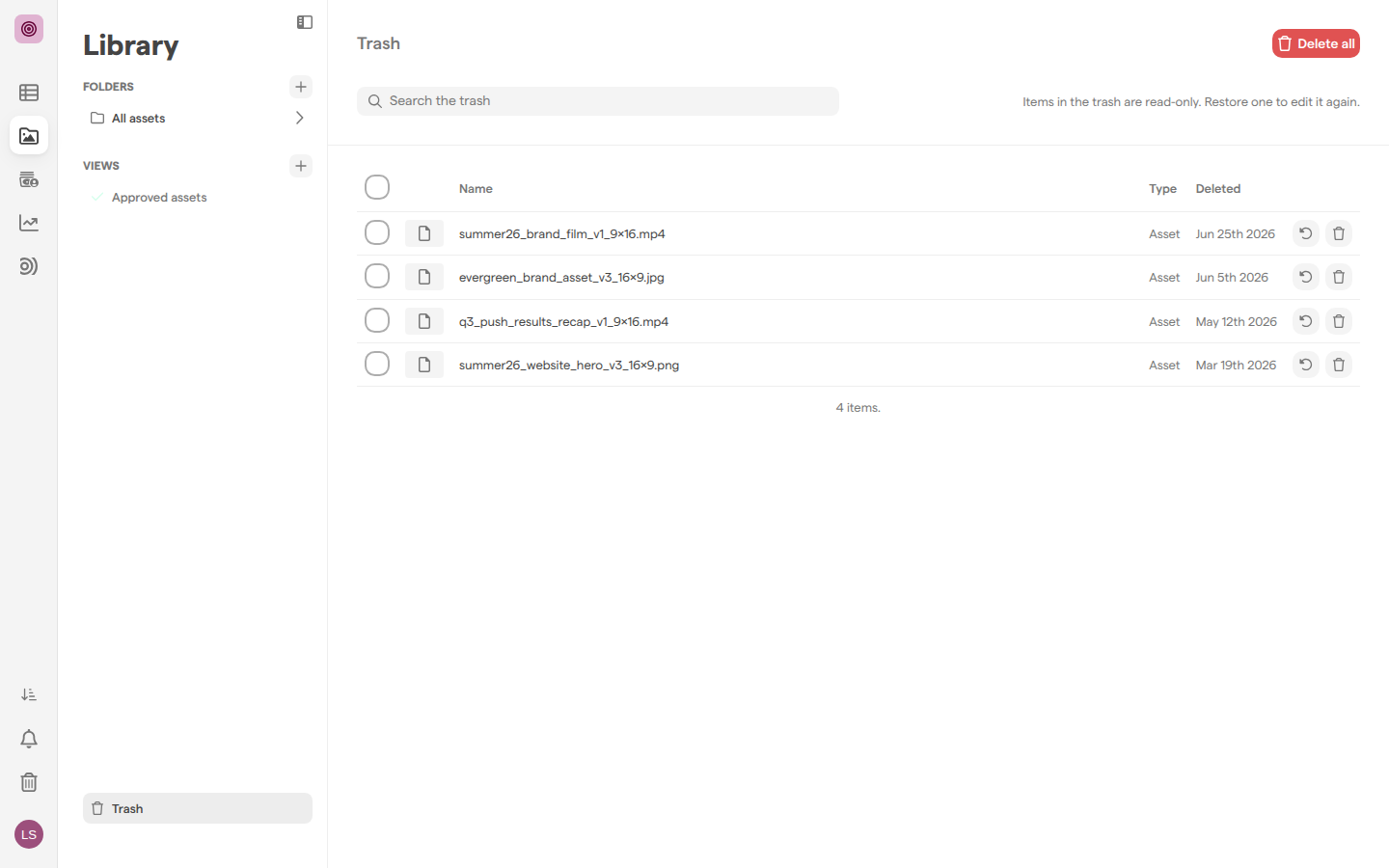1389x868 pixels.
Task: Open the budget card sidebar icon
Action: [x=29, y=179]
